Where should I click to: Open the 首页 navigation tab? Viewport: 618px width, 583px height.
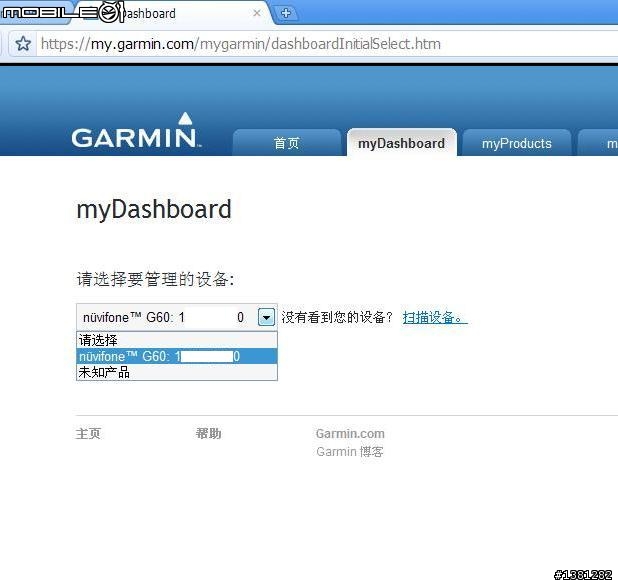287,142
